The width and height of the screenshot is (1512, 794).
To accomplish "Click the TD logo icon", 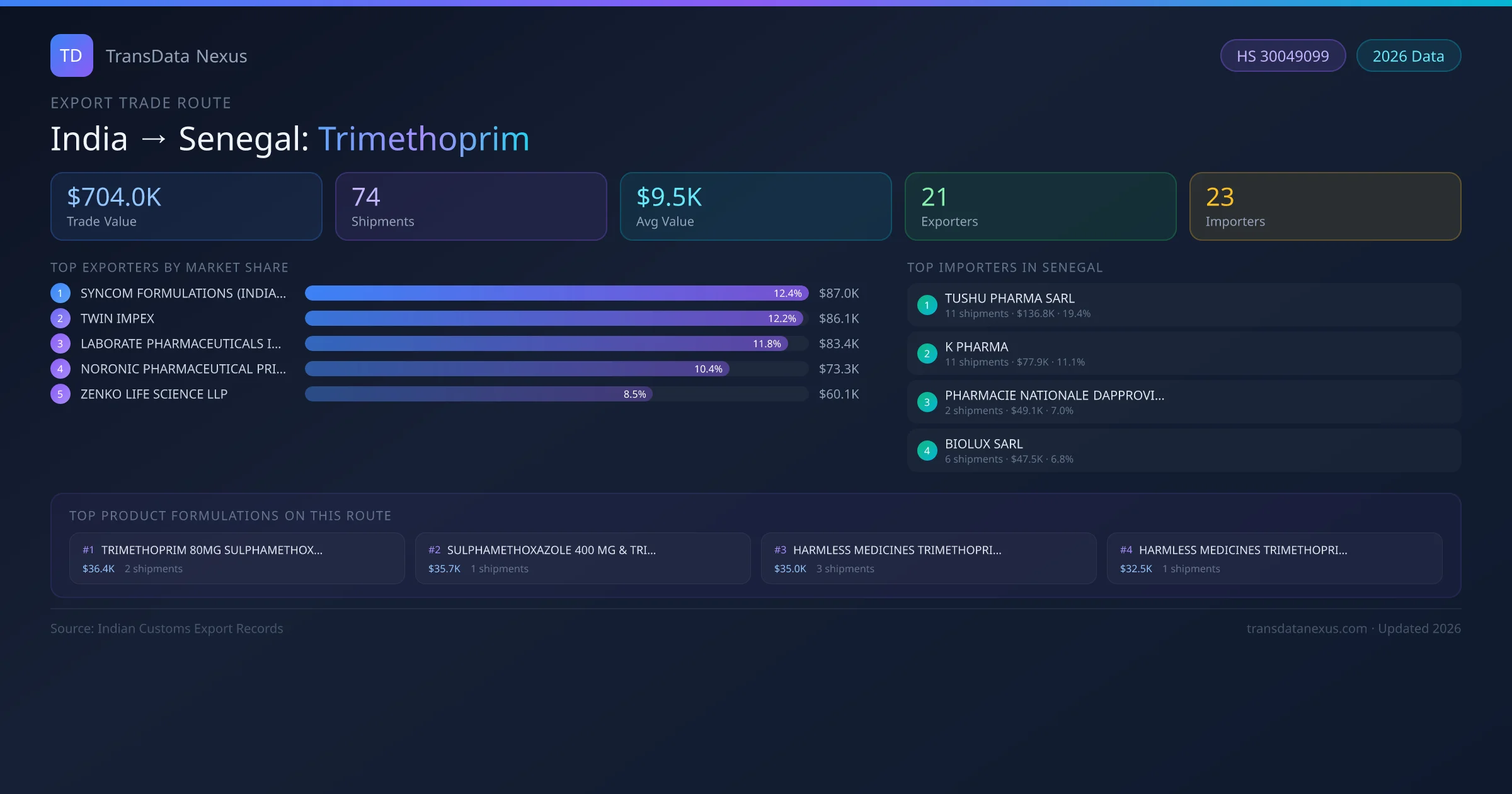I will 71,55.
